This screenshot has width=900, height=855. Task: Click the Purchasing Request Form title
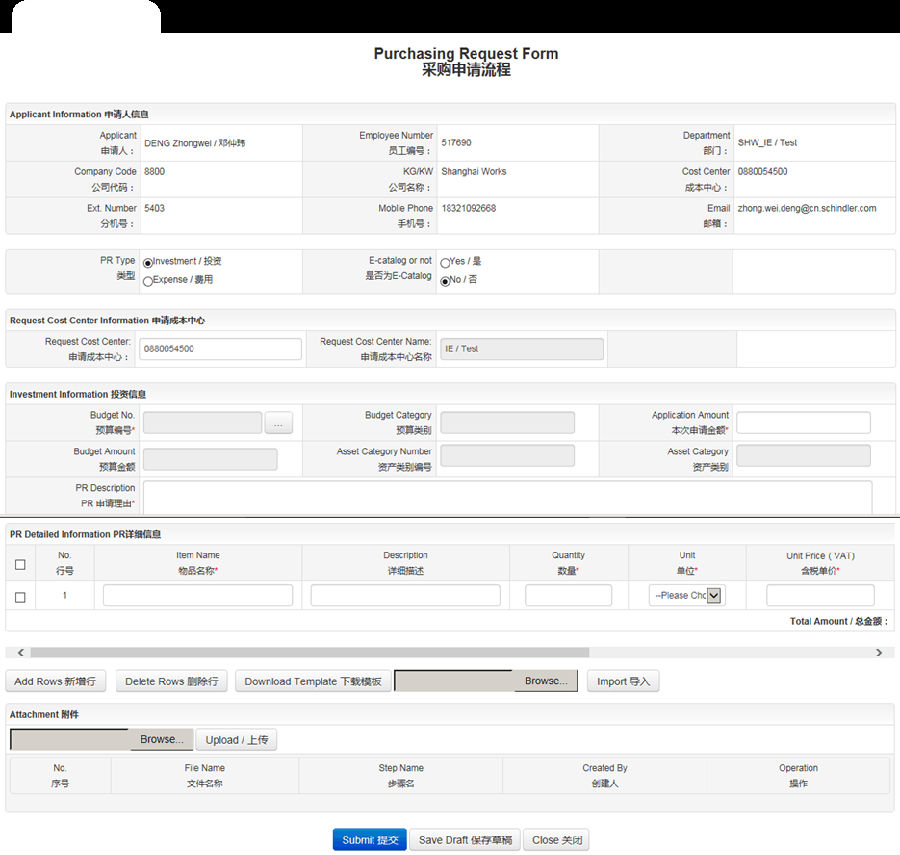465,54
